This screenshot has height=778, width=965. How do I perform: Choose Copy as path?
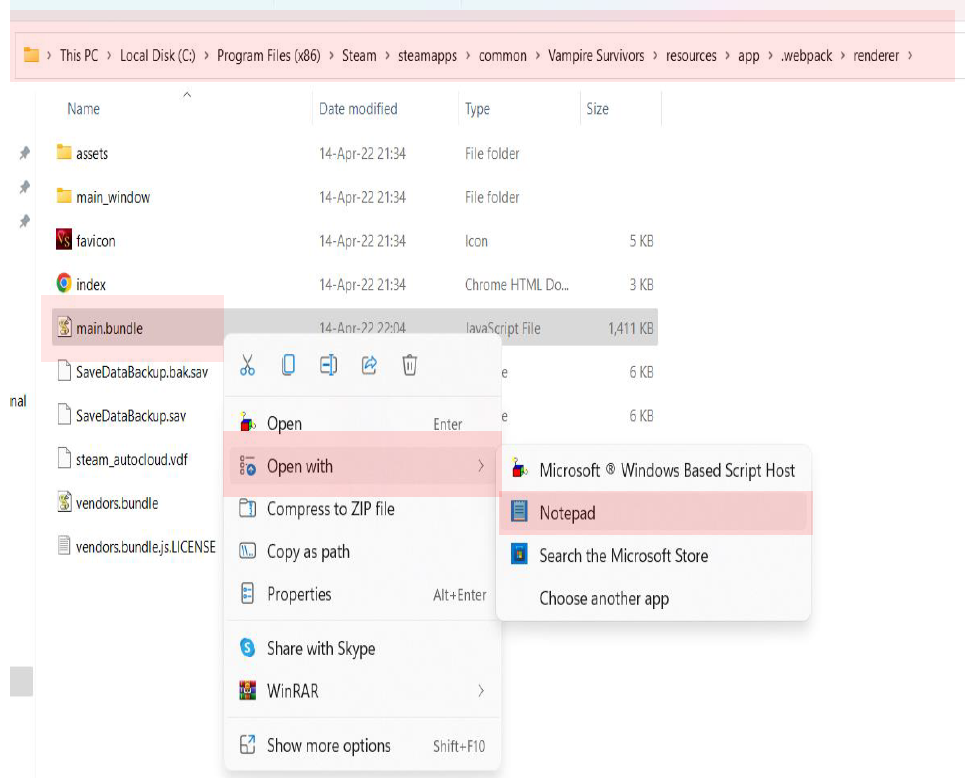pos(363,551)
